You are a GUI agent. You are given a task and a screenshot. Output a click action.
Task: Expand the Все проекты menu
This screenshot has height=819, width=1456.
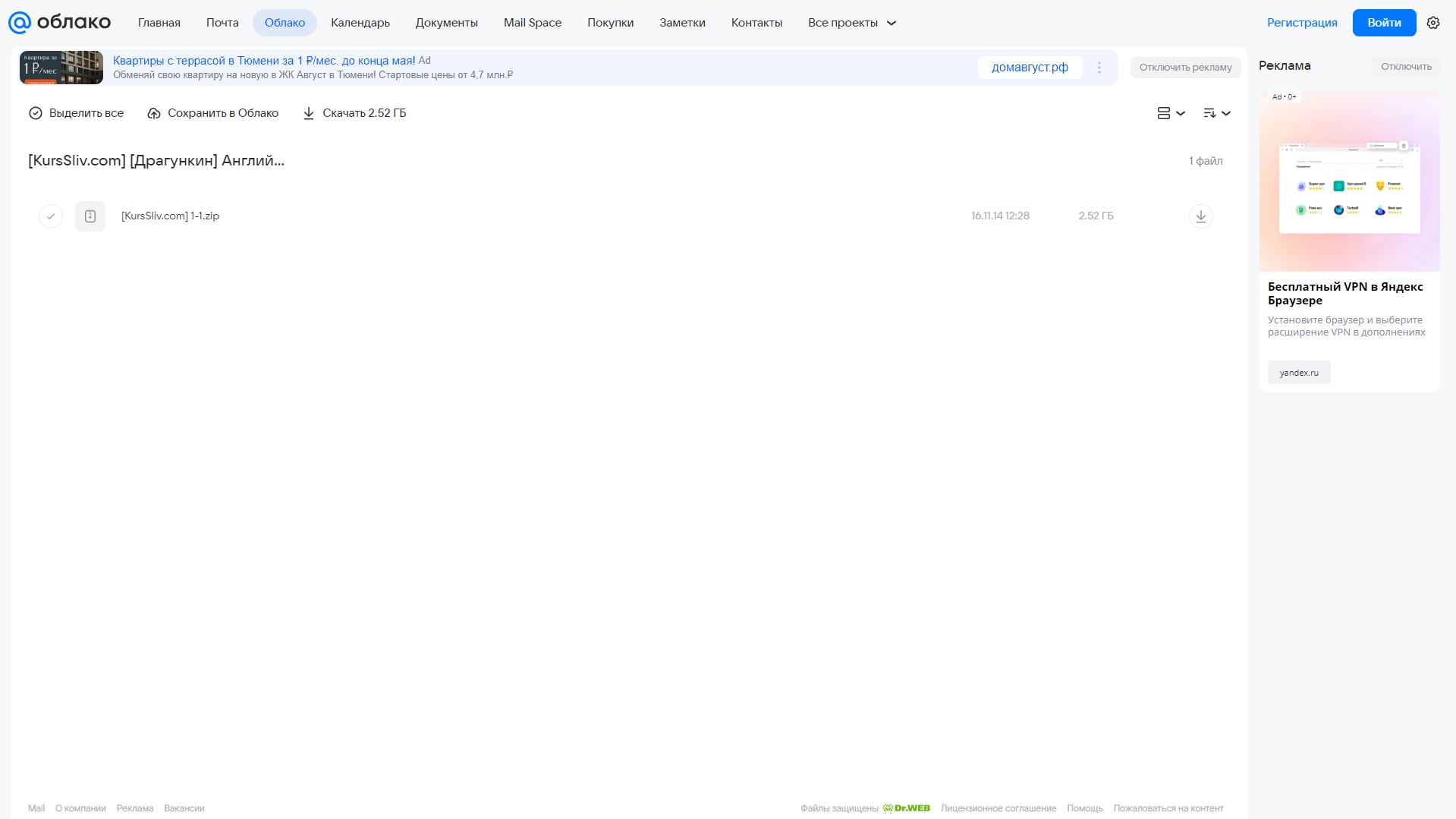pyautogui.click(x=852, y=23)
